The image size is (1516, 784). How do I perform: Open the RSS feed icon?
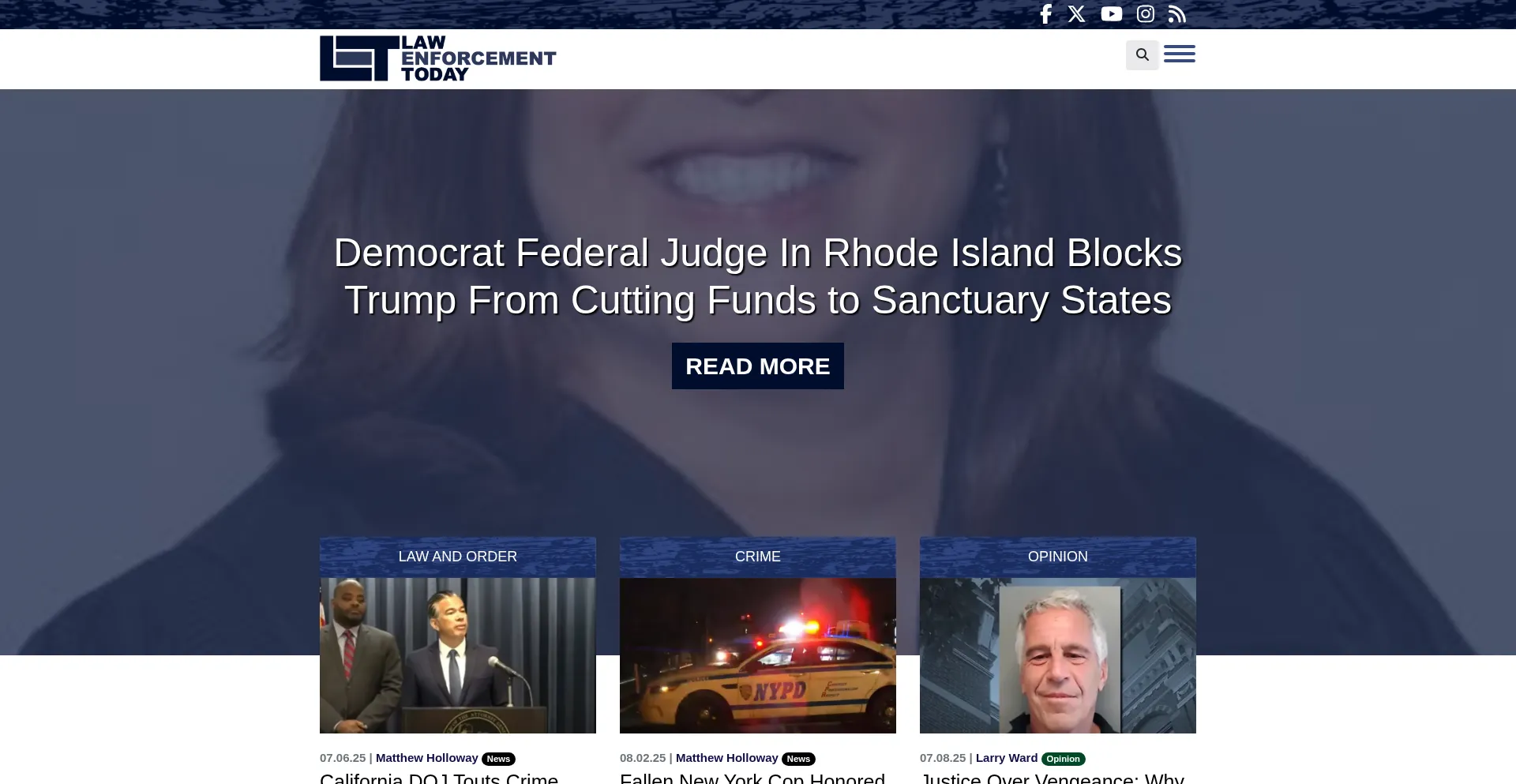coord(1177,14)
